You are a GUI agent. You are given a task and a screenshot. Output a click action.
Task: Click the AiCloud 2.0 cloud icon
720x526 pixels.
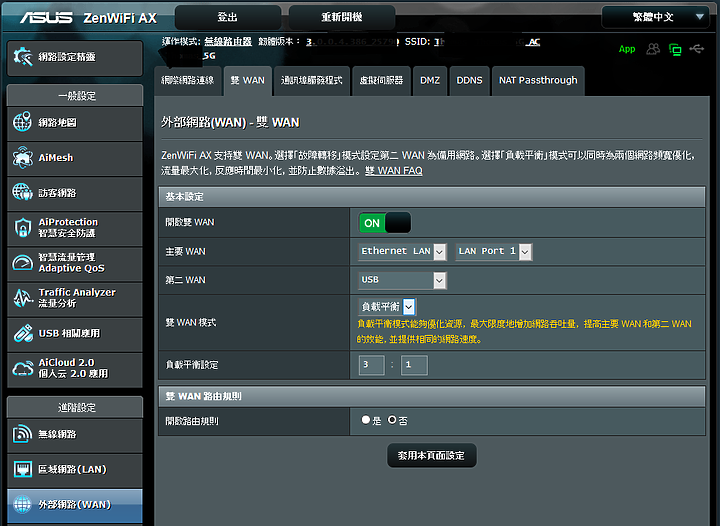22,368
